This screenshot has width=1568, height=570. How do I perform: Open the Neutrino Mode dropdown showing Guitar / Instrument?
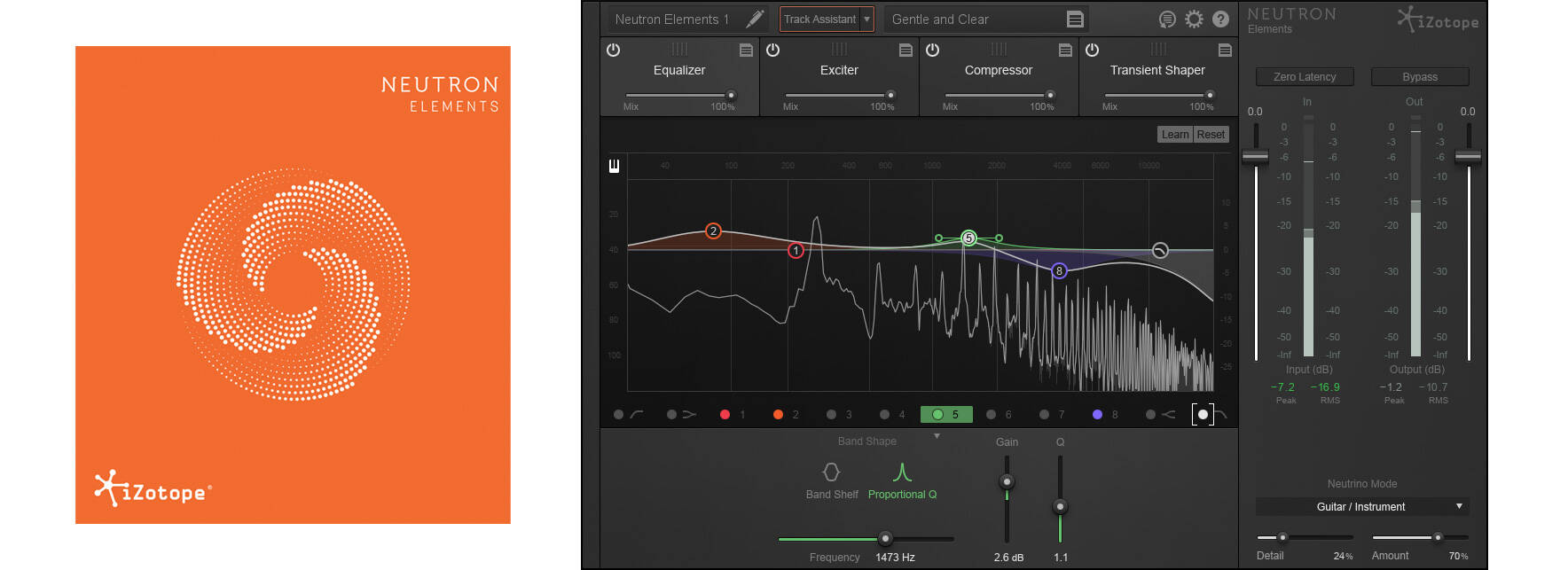click(1362, 507)
